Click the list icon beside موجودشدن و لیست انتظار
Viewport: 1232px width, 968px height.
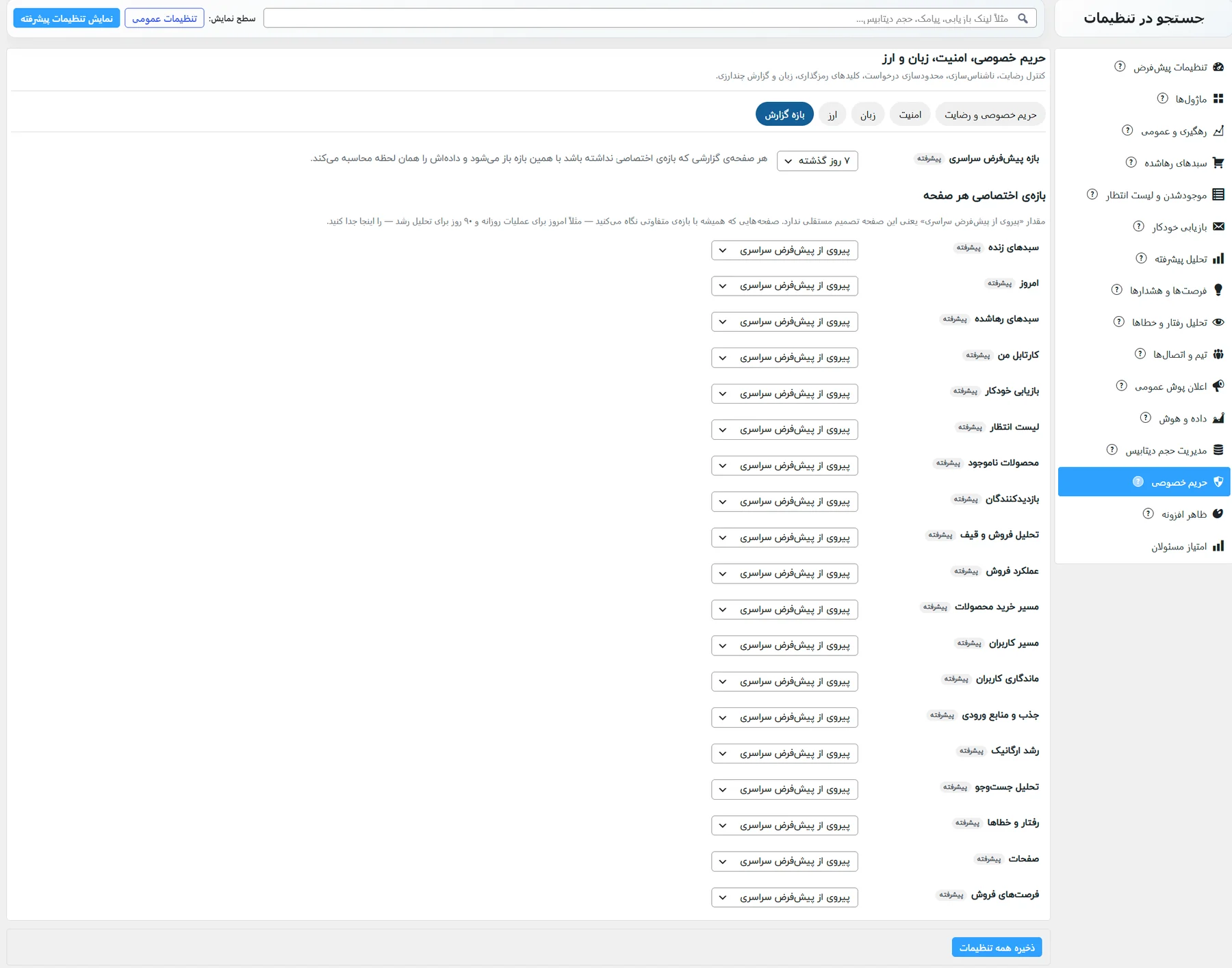pos(1218,195)
